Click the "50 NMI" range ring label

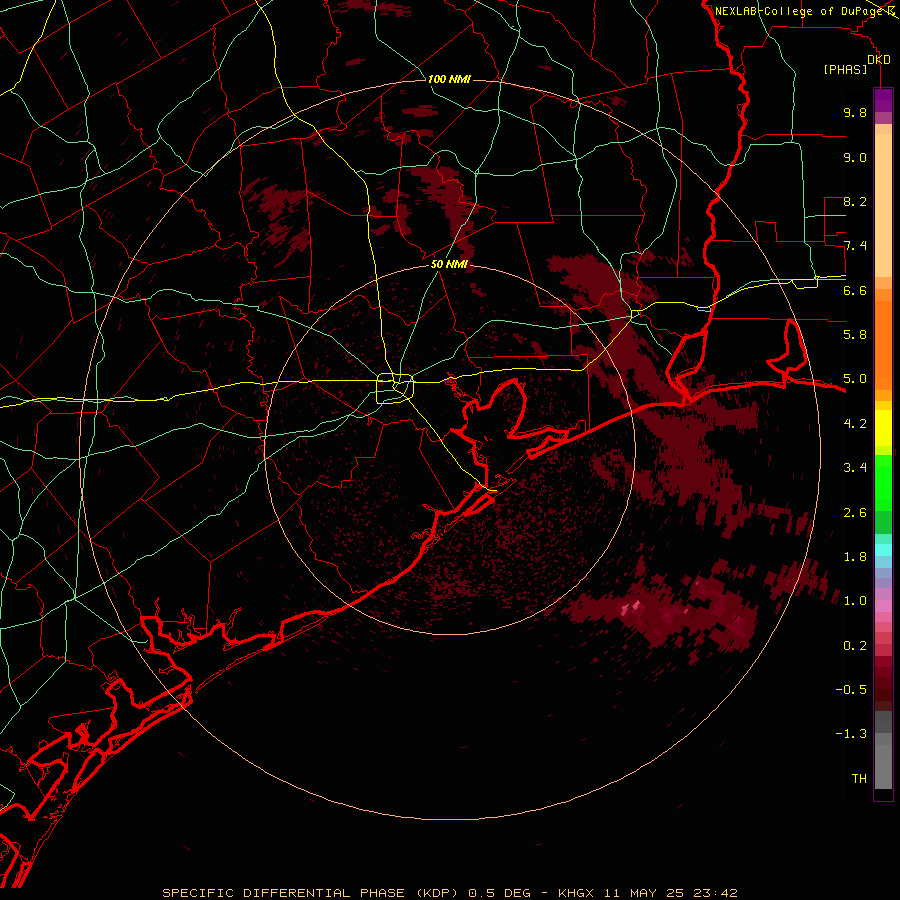coord(449,264)
